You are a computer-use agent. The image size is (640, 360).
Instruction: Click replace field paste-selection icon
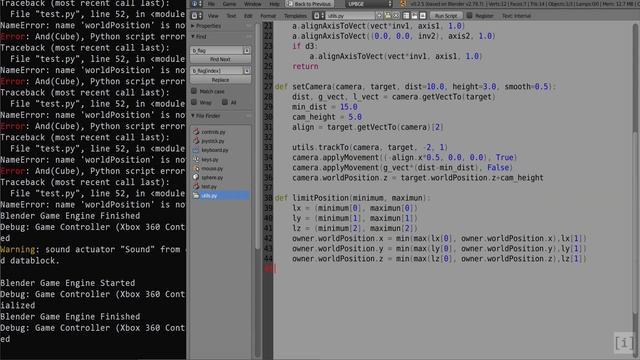point(247,71)
